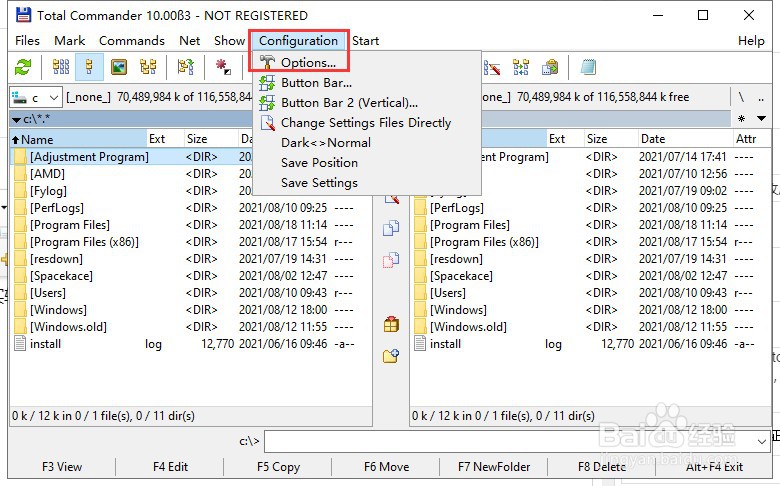Click the F7 NewFolder button
780x486 pixels.
494,467
